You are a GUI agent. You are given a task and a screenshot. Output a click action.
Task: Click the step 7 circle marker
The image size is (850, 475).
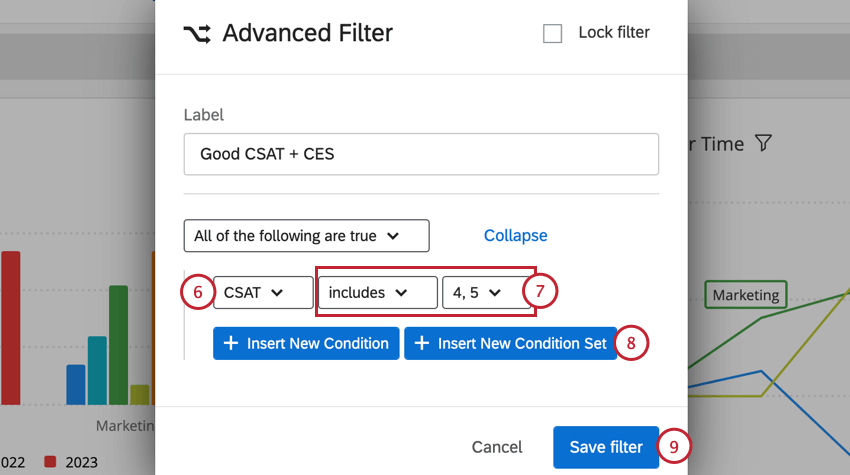[539, 292]
